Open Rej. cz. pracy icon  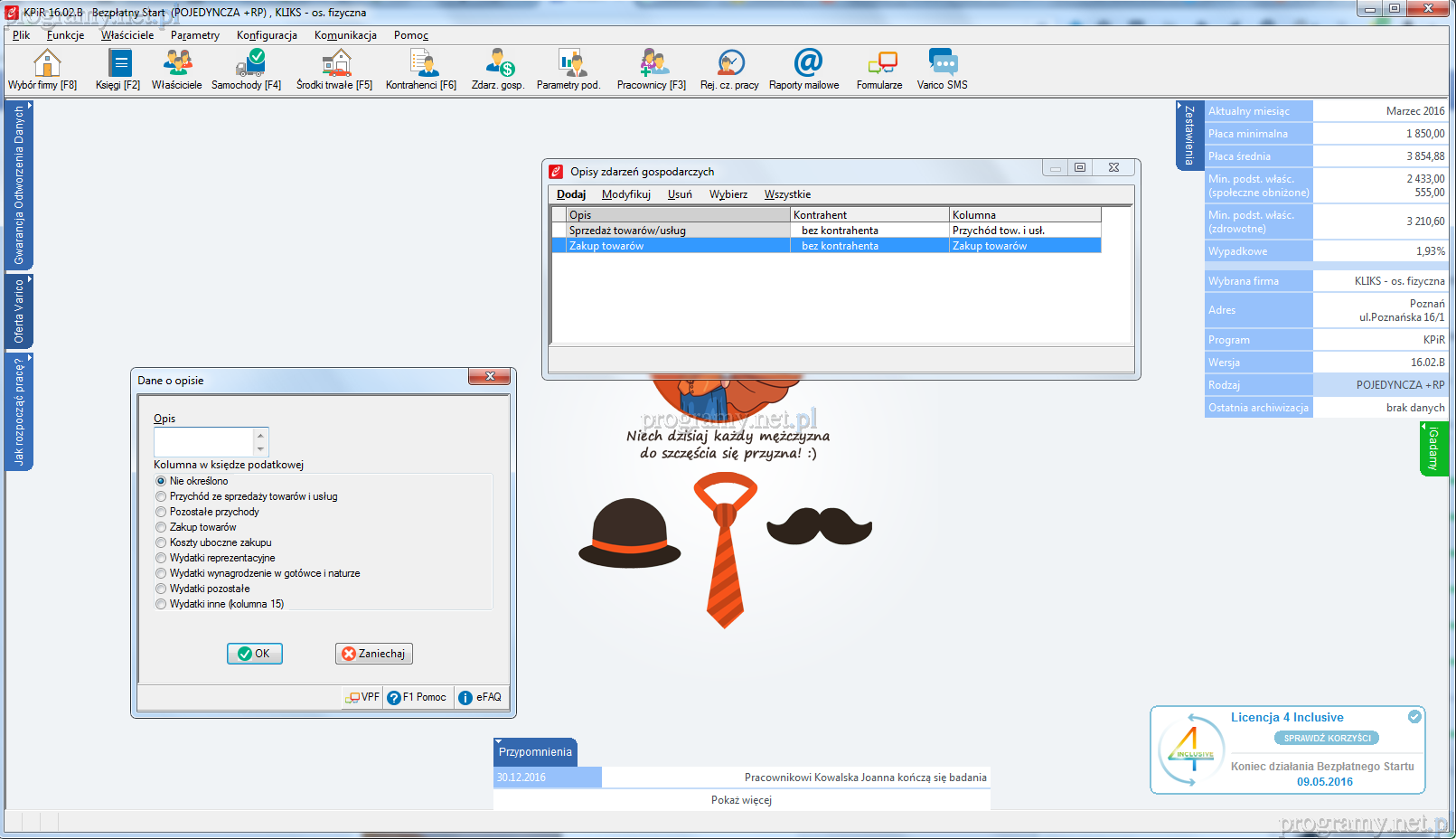pos(730,64)
